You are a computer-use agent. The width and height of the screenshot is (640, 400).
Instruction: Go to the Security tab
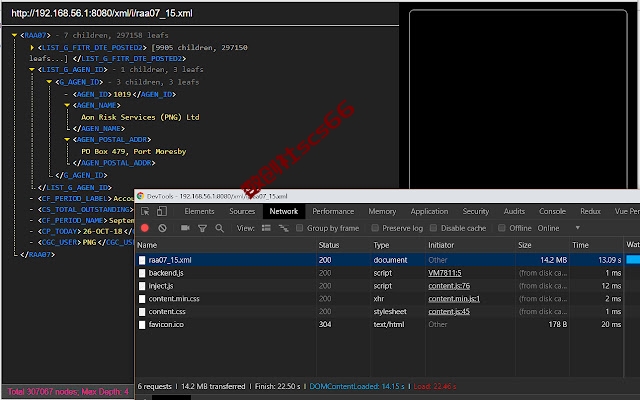tap(476, 211)
